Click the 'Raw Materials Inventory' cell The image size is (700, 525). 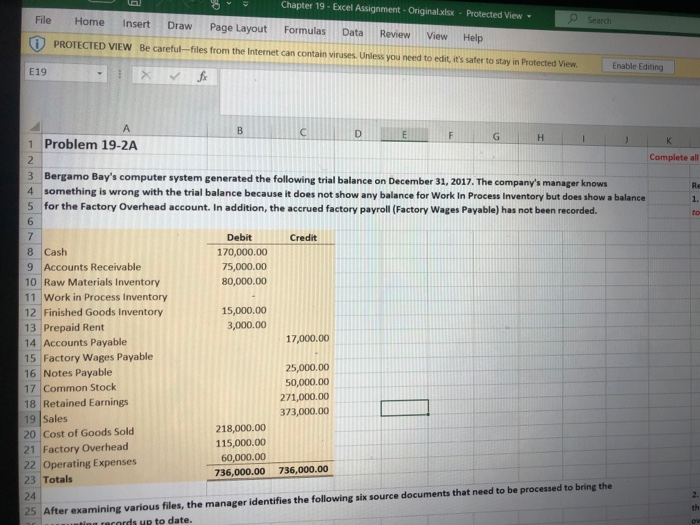pos(101,282)
